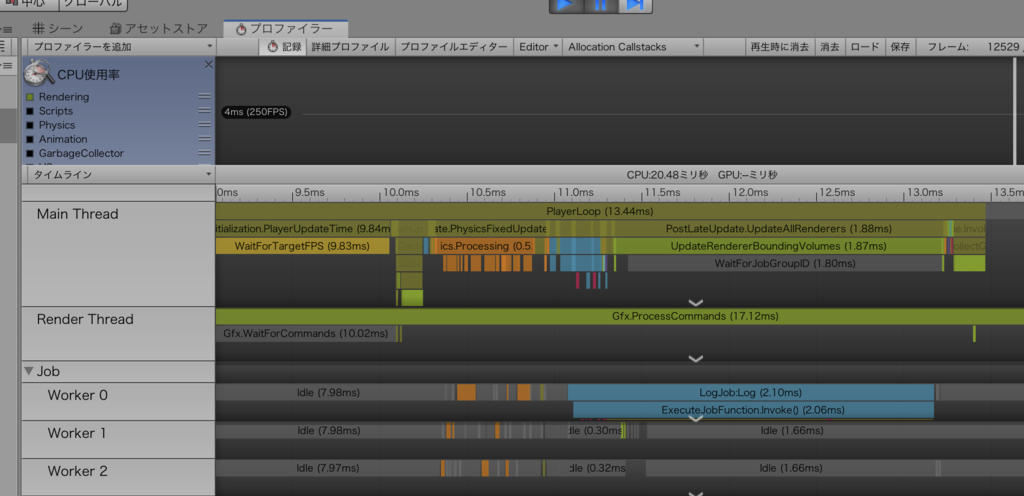Click the 4ms (250FPS) chart label
This screenshot has height=496, width=1024.
(x=255, y=112)
